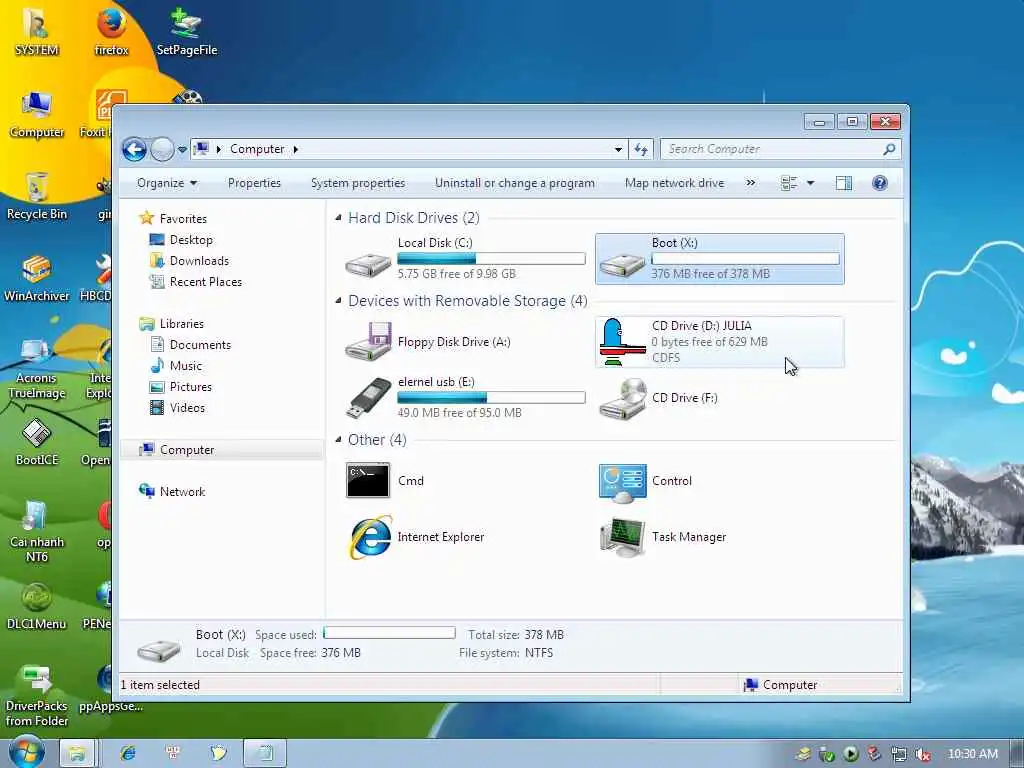Click Windows Explorer on the taskbar
Image resolution: width=1024 pixels, height=768 pixels.
(77, 754)
